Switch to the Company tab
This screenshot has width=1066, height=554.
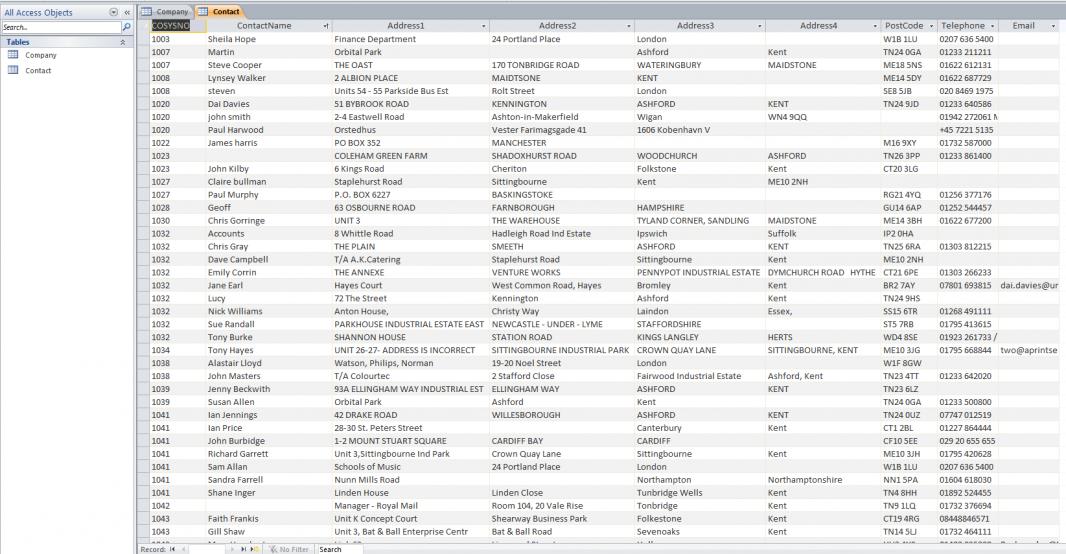(165, 12)
